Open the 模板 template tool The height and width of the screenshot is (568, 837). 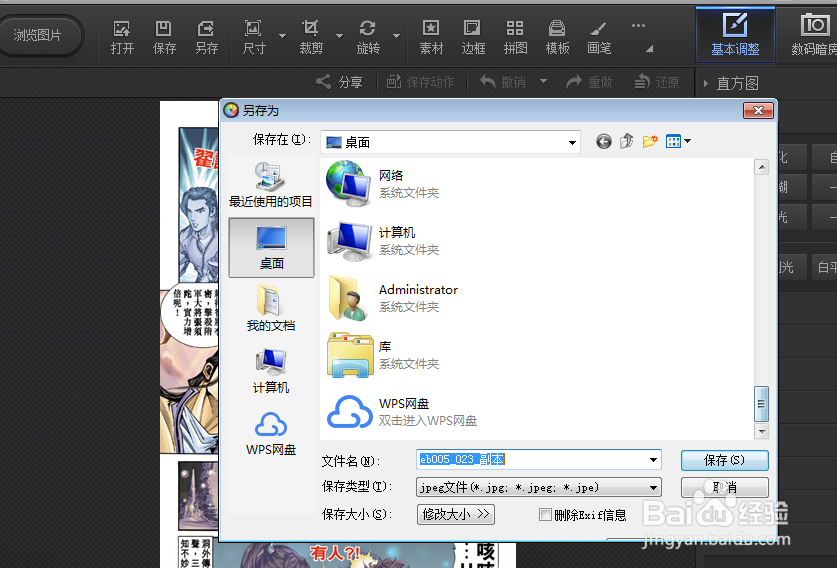(x=557, y=37)
